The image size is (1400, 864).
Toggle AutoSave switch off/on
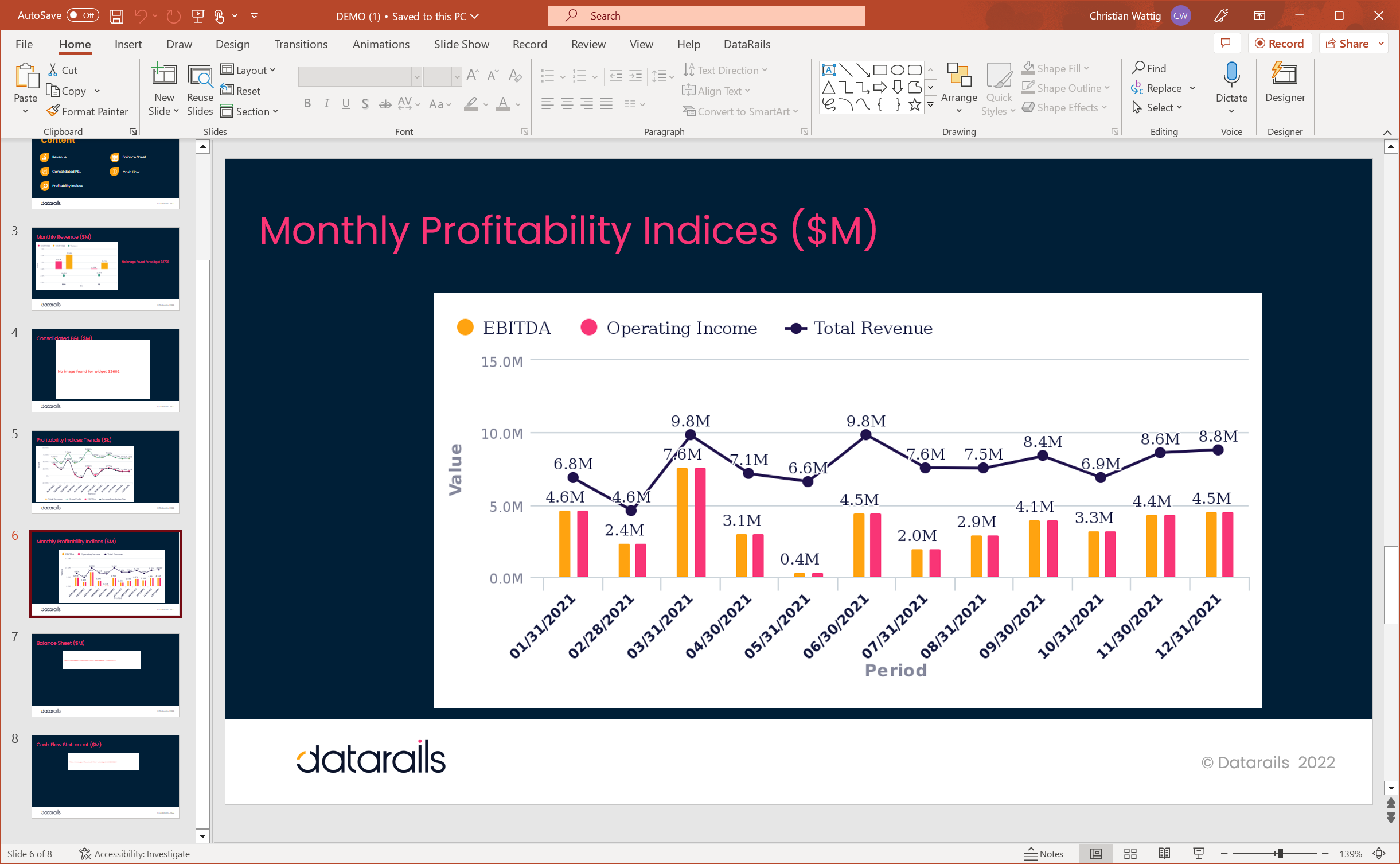pyautogui.click(x=83, y=15)
